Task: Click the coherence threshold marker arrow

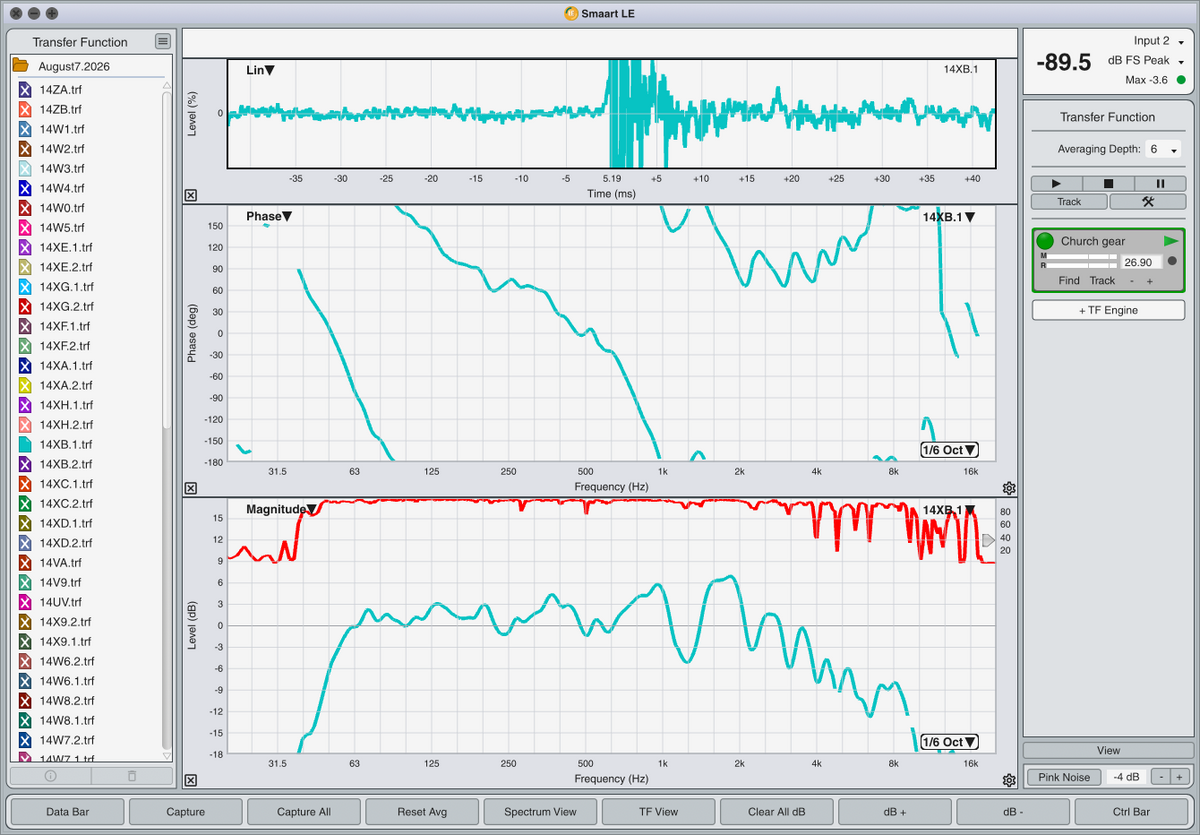Action: click(x=989, y=540)
